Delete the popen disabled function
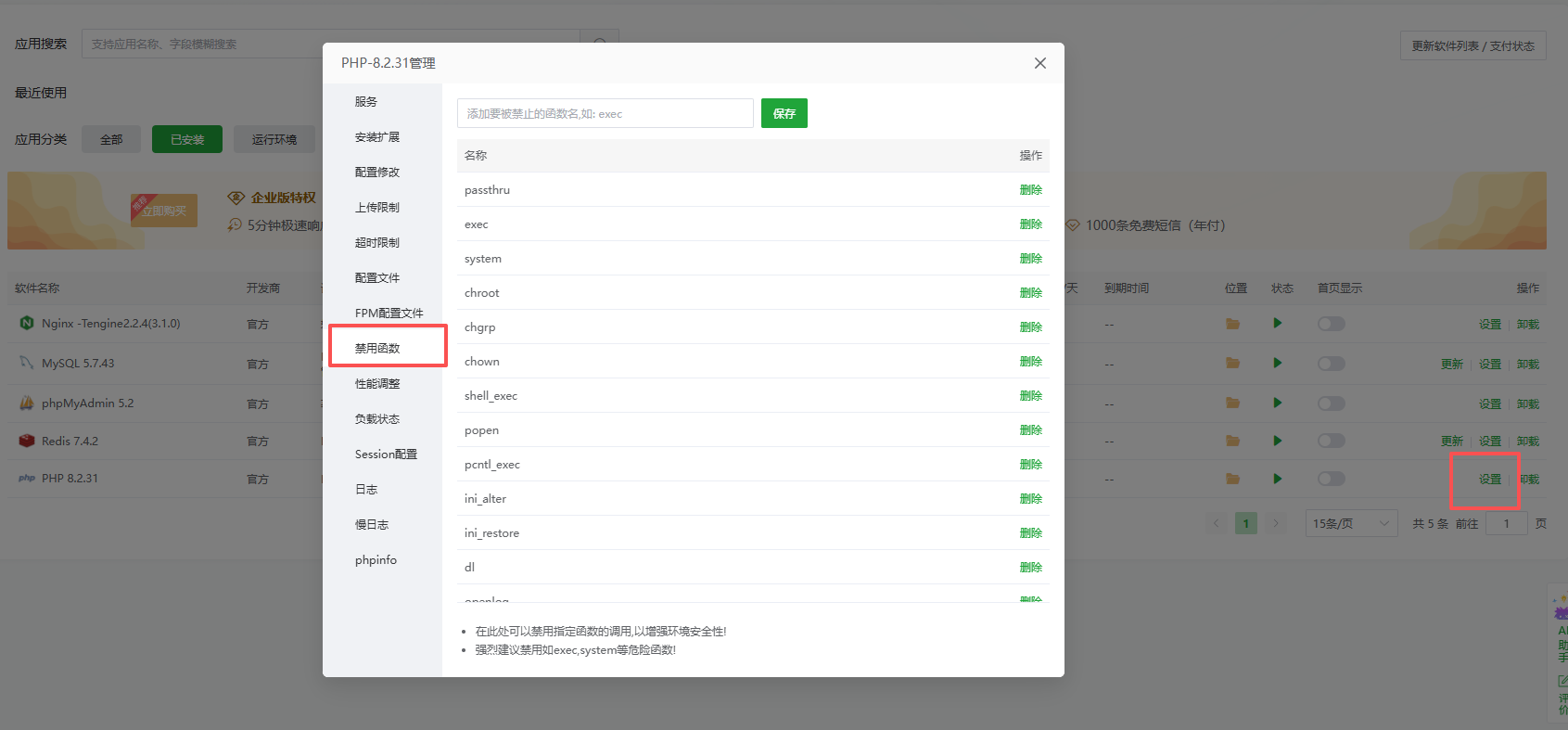Viewport: 1568px width, 730px height. pyautogui.click(x=1031, y=430)
